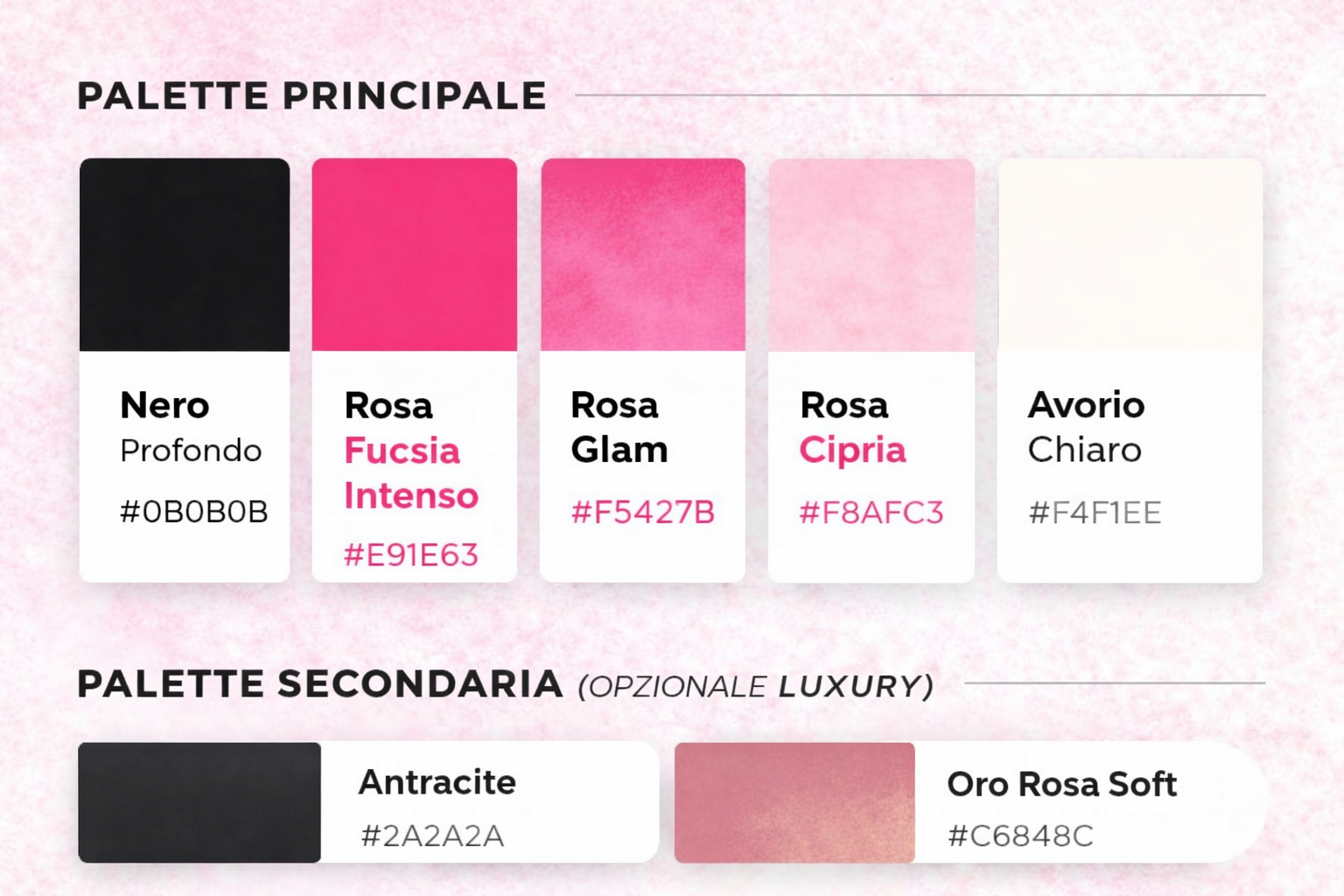Select the #2A2A2A hex code

432,836
